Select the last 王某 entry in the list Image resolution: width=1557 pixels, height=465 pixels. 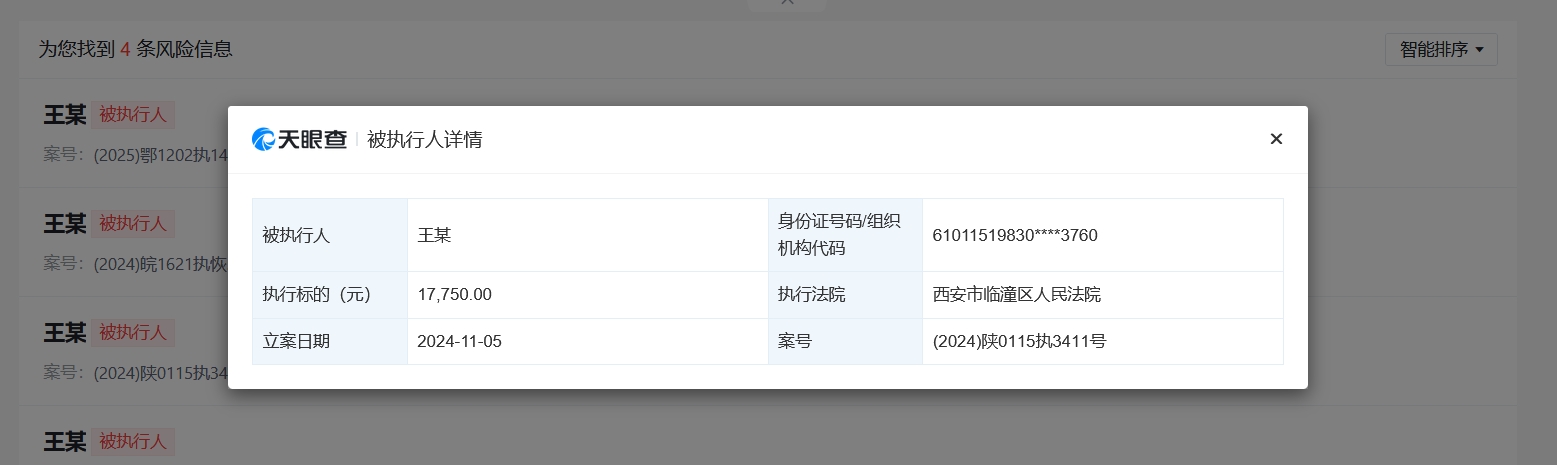(x=65, y=441)
